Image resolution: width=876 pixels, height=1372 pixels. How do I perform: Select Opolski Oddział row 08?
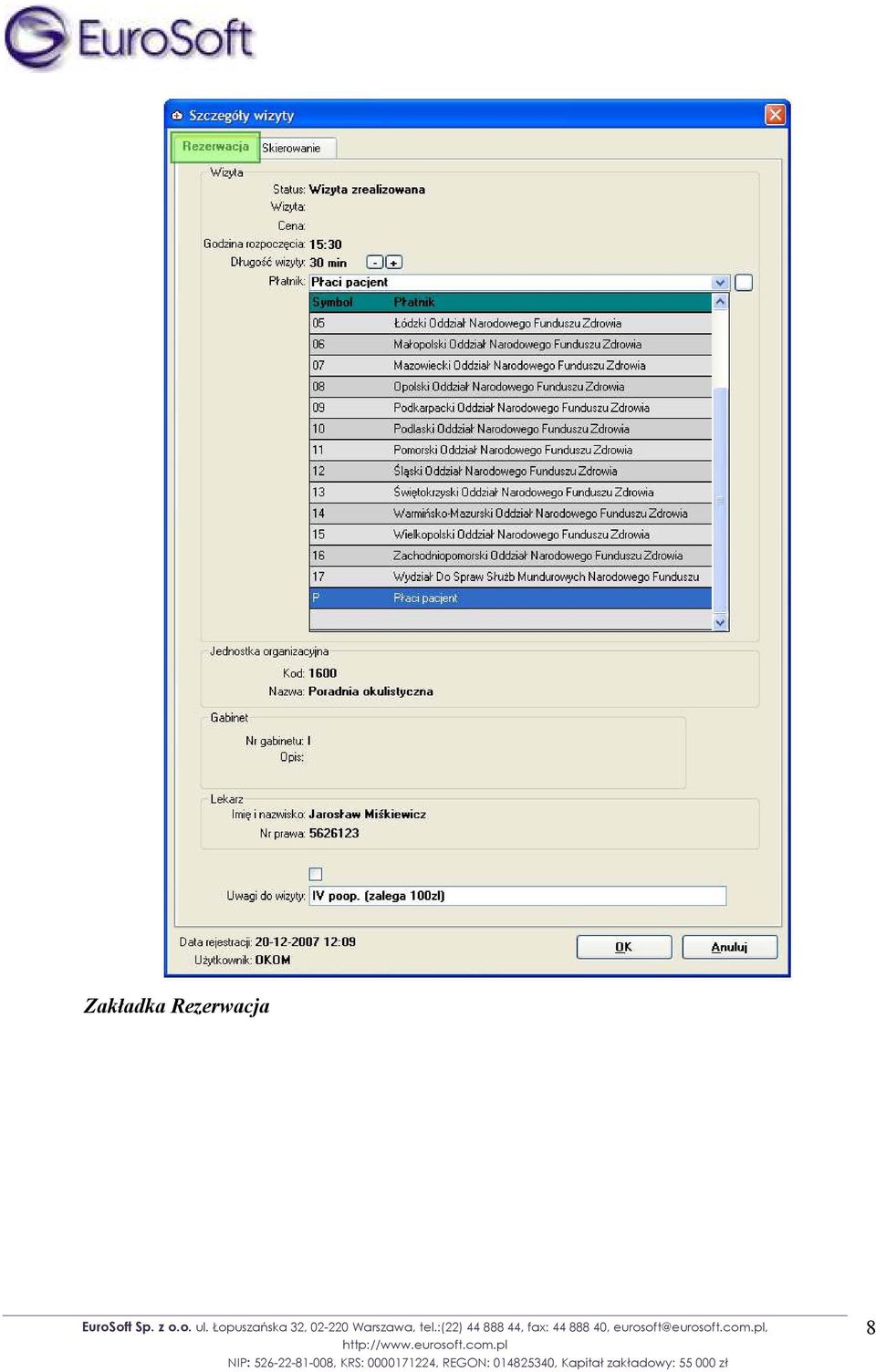click(x=510, y=387)
